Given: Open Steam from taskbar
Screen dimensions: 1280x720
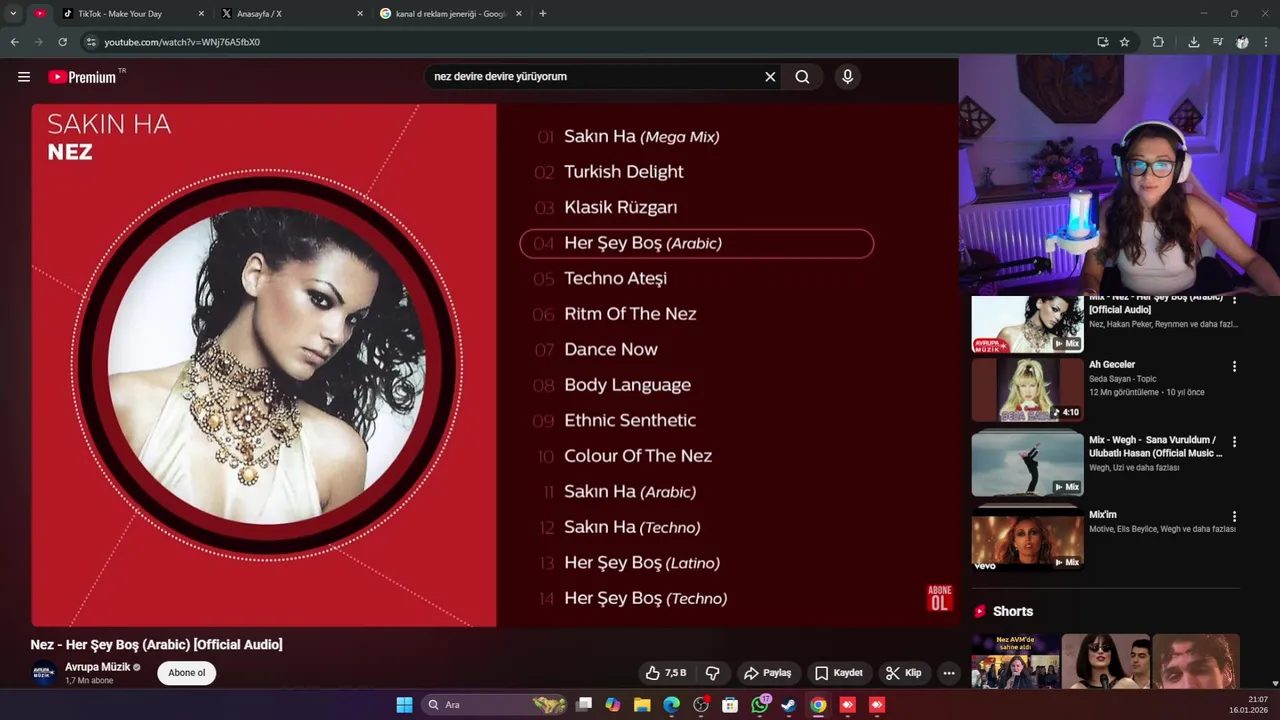Looking at the screenshot, I should coord(789,705).
